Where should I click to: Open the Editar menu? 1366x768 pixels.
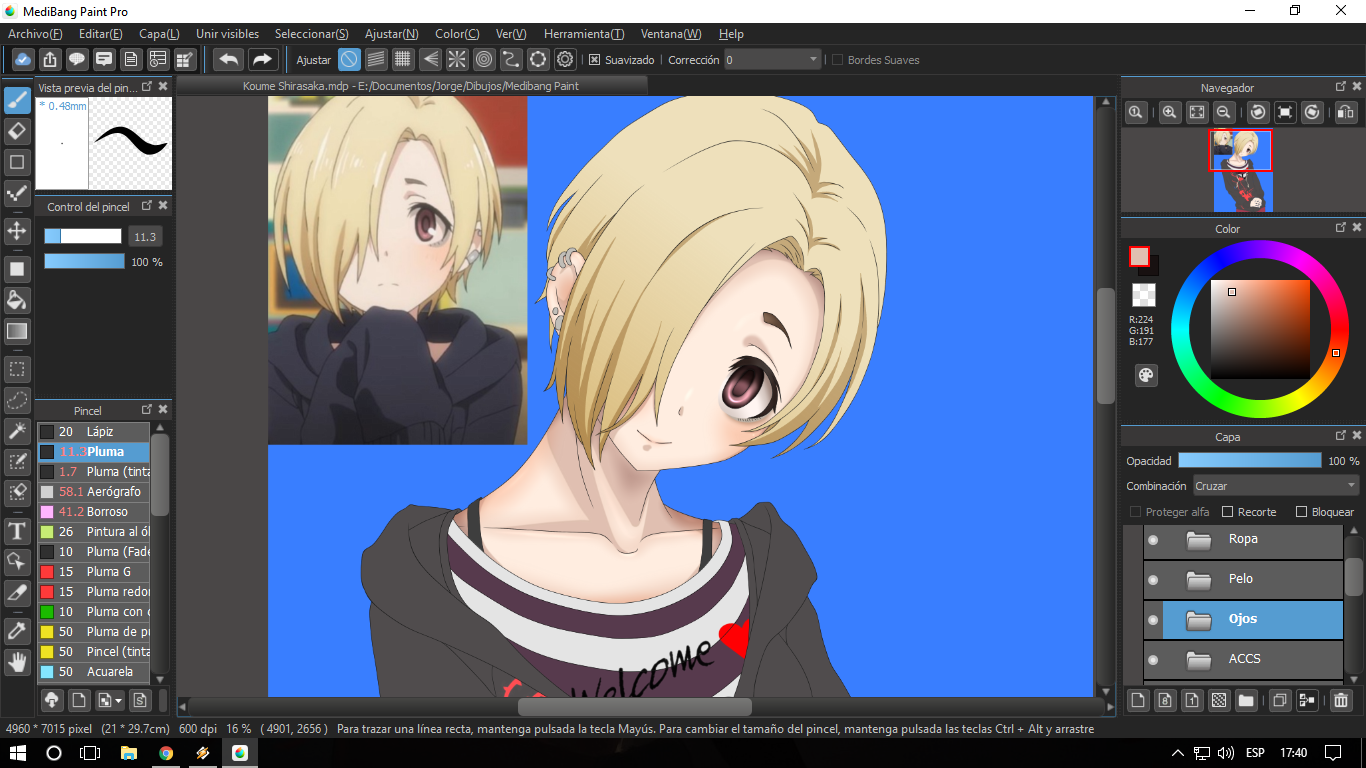click(x=100, y=34)
